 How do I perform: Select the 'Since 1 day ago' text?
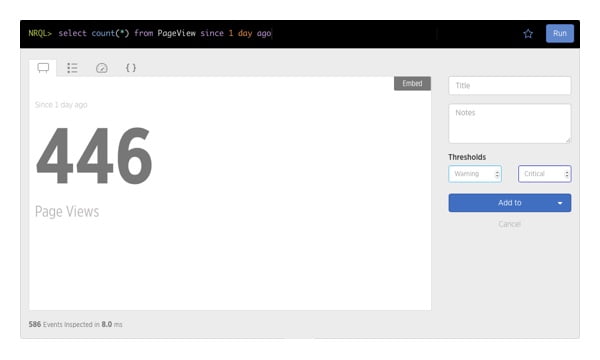click(61, 105)
